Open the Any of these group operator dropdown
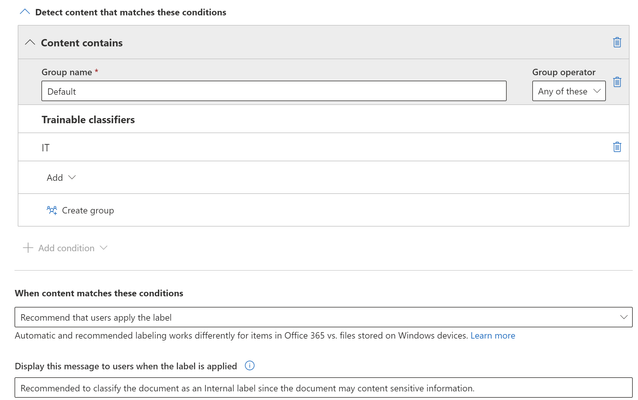 click(x=568, y=91)
